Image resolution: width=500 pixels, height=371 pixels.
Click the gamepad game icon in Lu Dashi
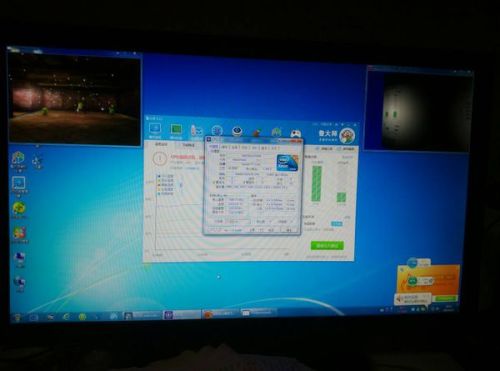tap(295, 133)
